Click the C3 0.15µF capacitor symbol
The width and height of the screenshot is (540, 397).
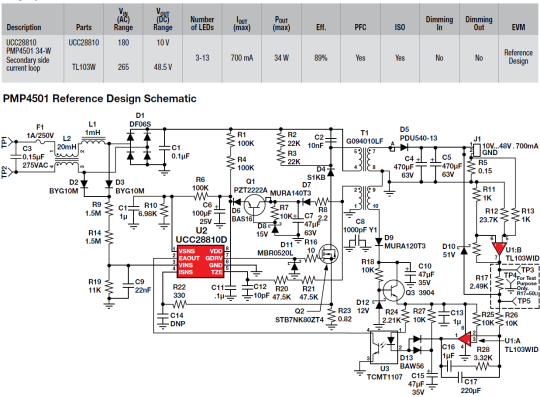(15, 157)
